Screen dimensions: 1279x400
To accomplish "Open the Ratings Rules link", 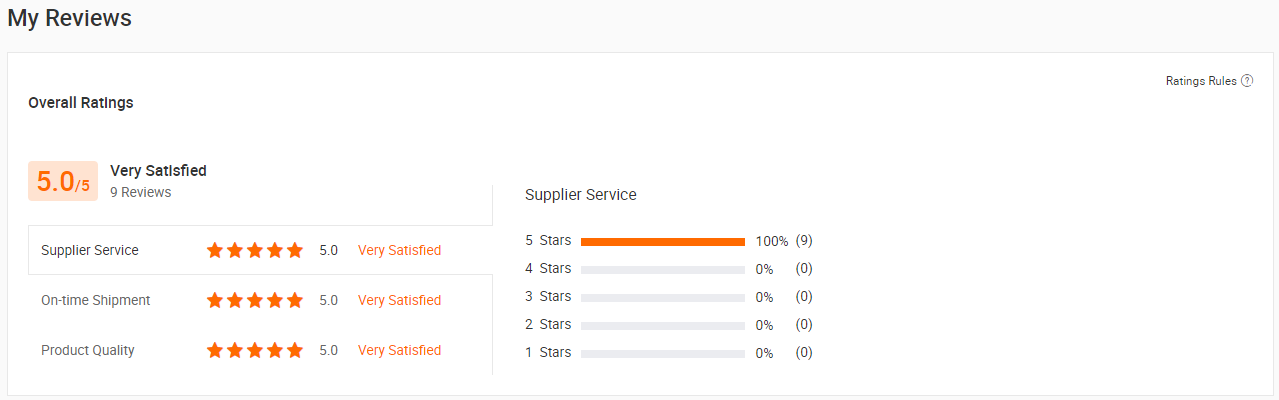I will [1201, 81].
